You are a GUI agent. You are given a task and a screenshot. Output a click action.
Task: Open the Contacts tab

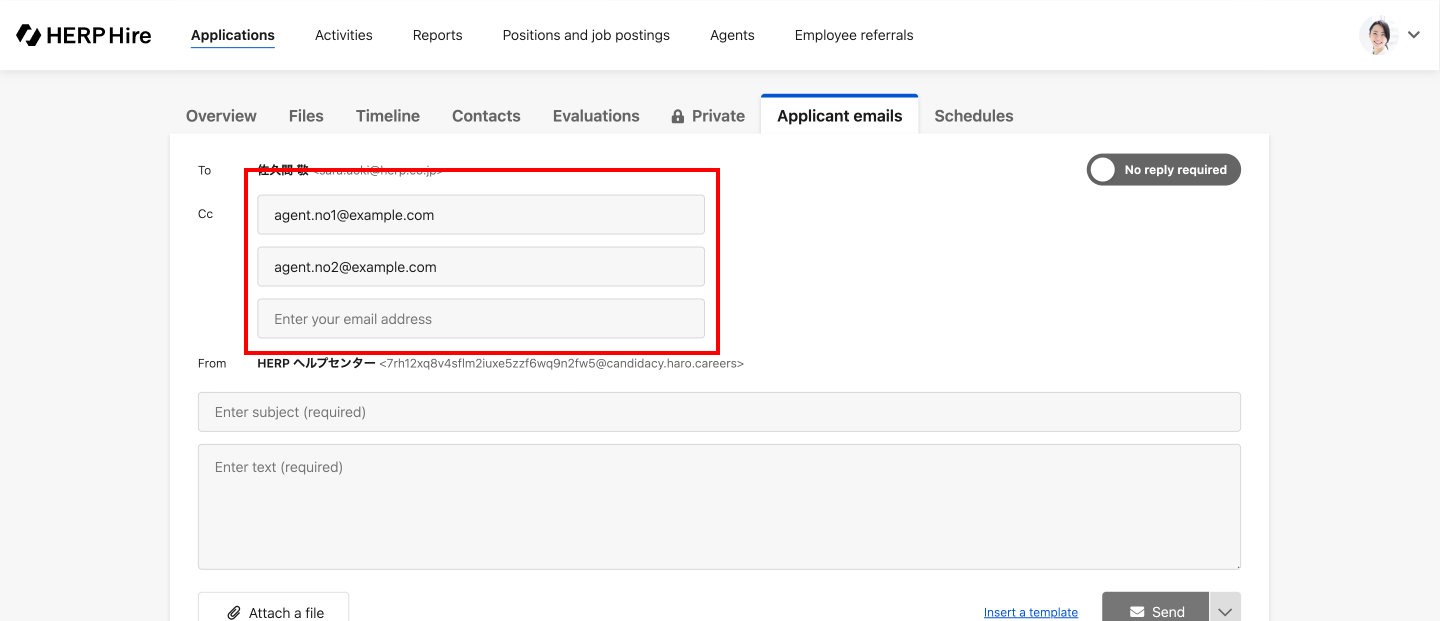point(486,116)
